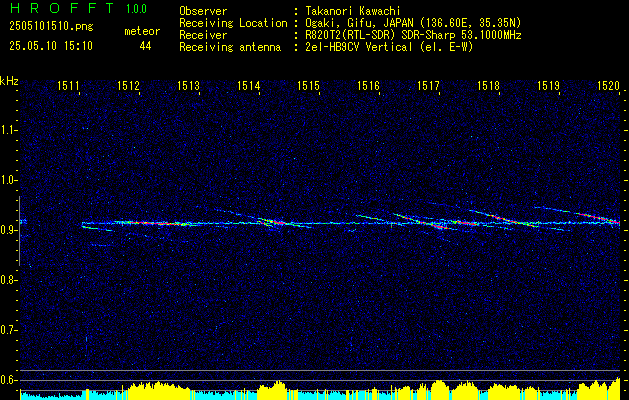Click the 1518 time marker
Image resolution: width=629 pixels, height=400 pixels.
488,85
